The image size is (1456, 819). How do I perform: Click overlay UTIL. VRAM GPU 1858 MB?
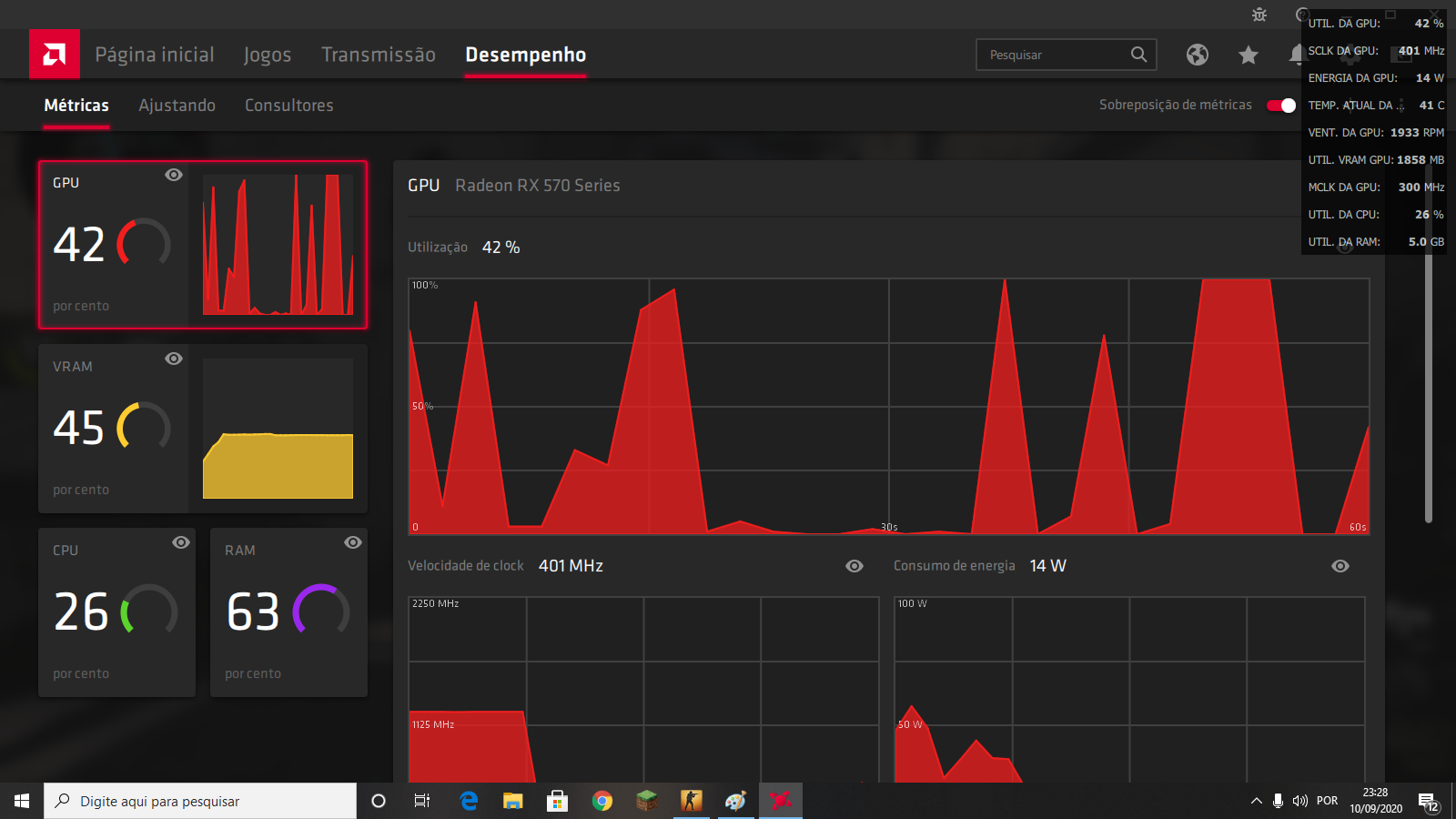click(1376, 160)
